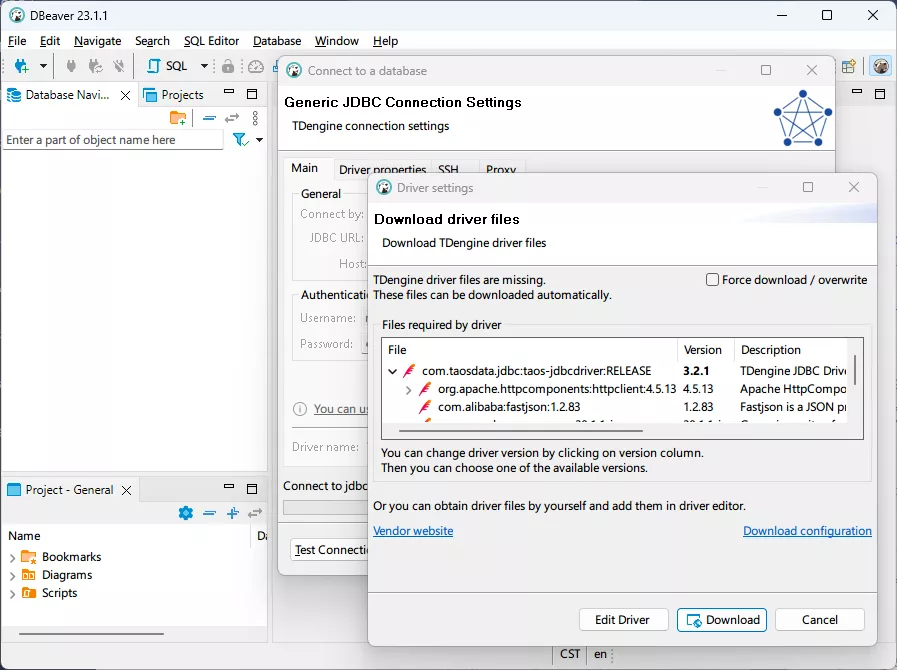The image size is (897, 670).
Task: Open the Database menu
Action: point(277,41)
